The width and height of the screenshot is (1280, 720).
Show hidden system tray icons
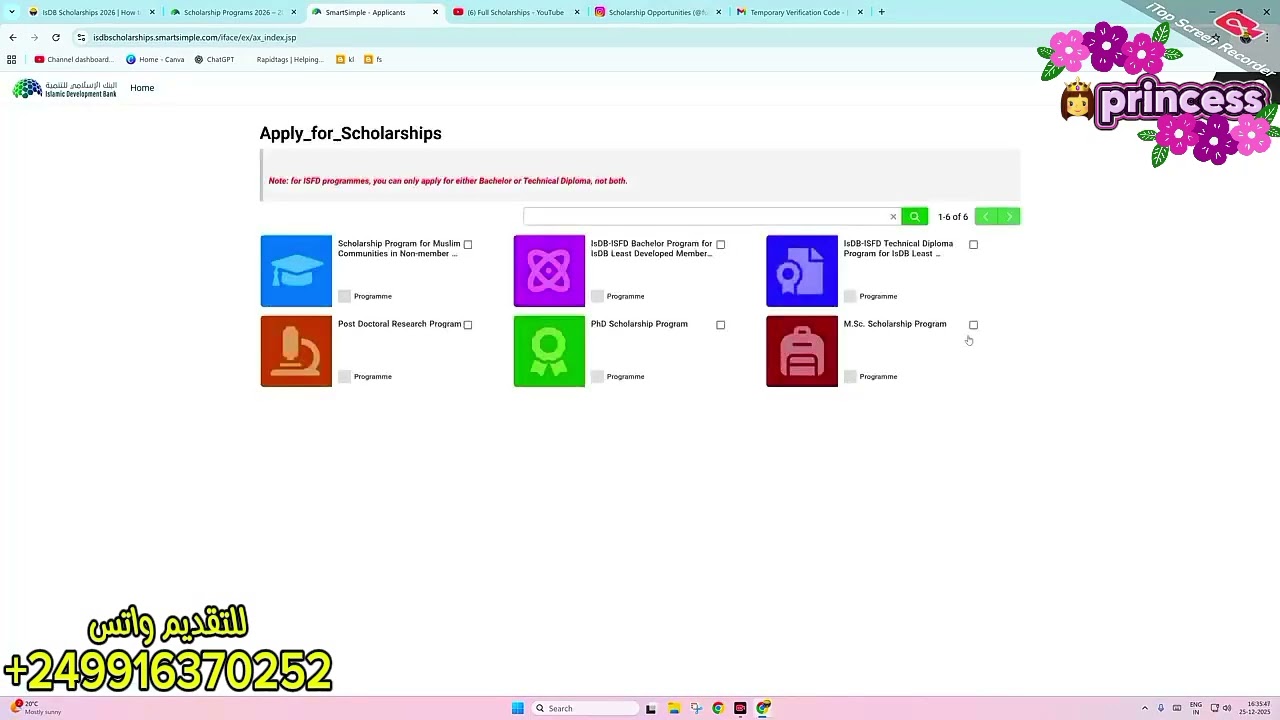[x=1145, y=708]
